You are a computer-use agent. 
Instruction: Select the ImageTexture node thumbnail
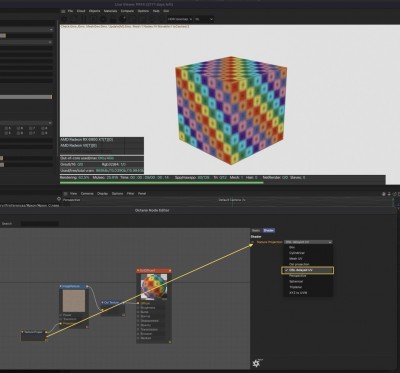74,301
